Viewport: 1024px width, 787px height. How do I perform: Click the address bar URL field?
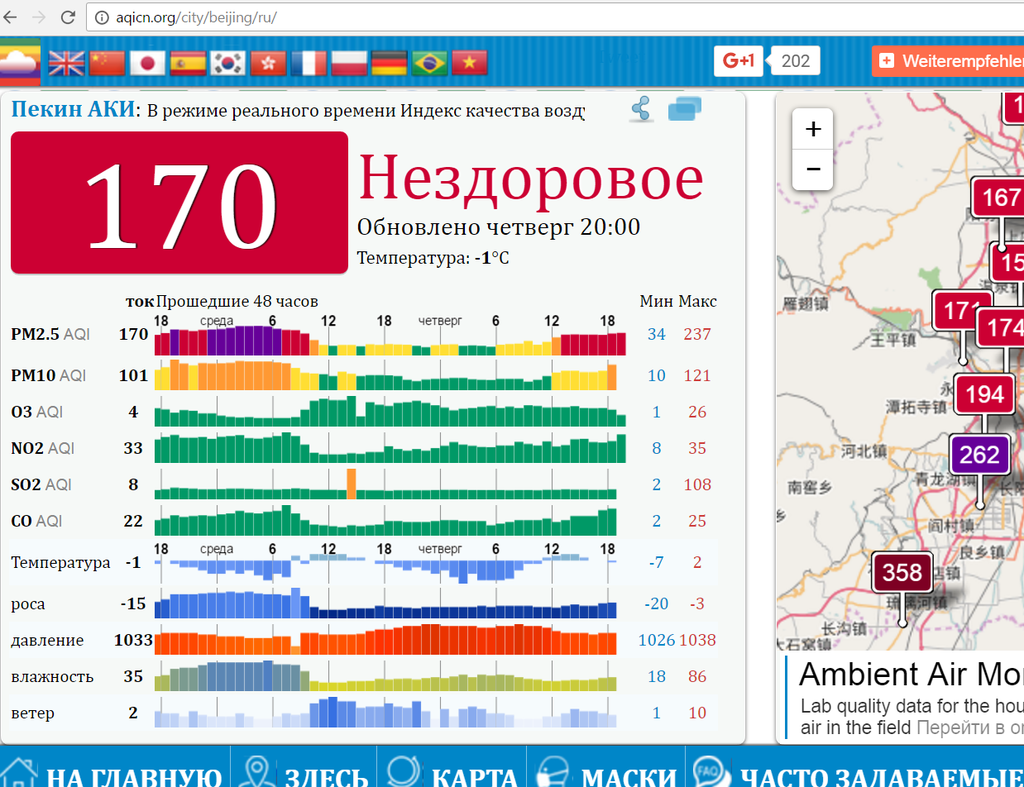click(555, 18)
